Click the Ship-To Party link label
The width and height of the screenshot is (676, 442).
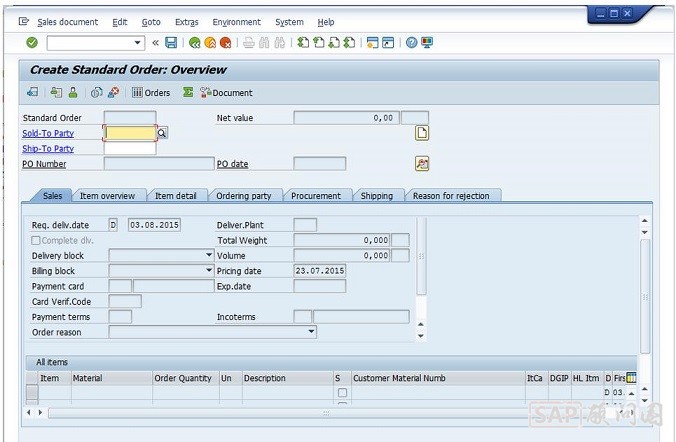point(48,149)
